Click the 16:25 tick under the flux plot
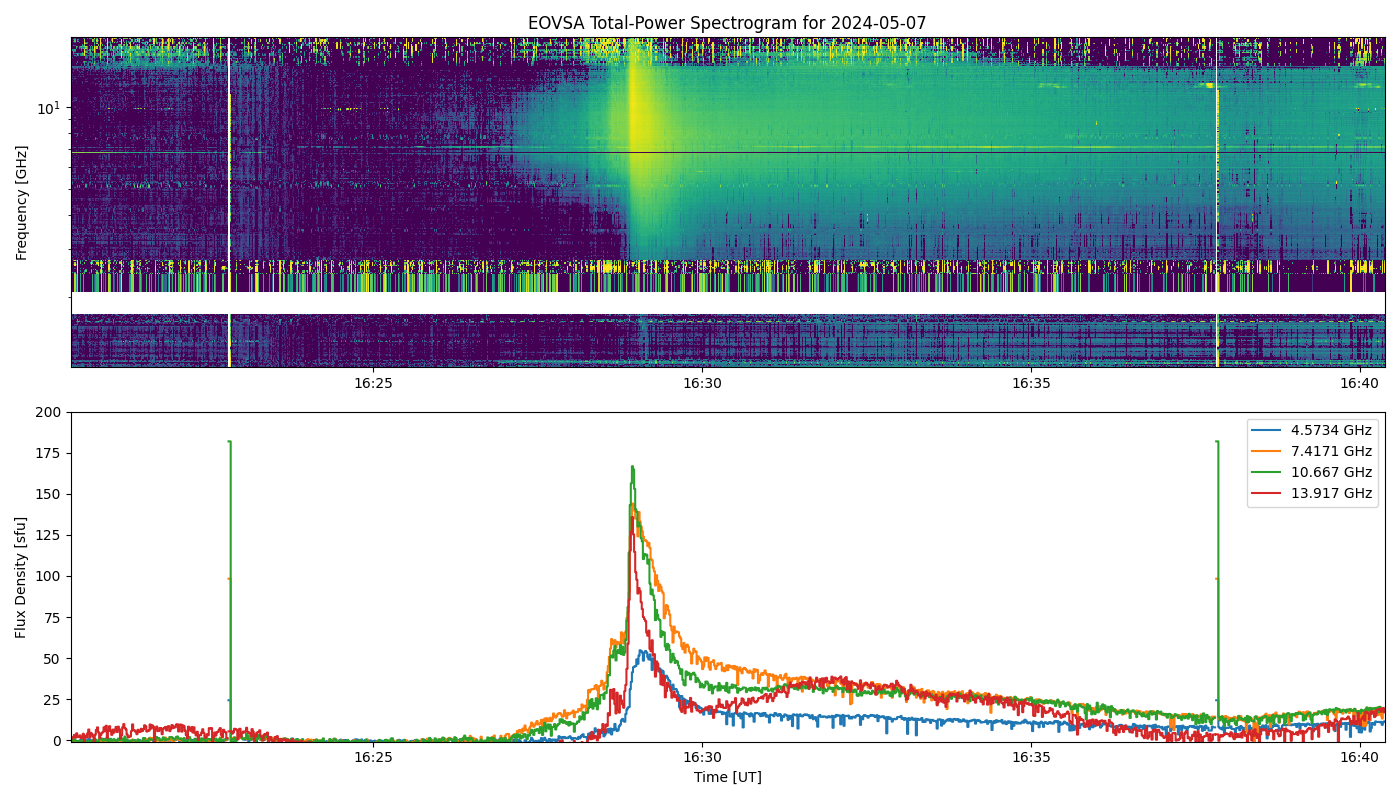The width and height of the screenshot is (1400, 800). [x=372, y=757]
